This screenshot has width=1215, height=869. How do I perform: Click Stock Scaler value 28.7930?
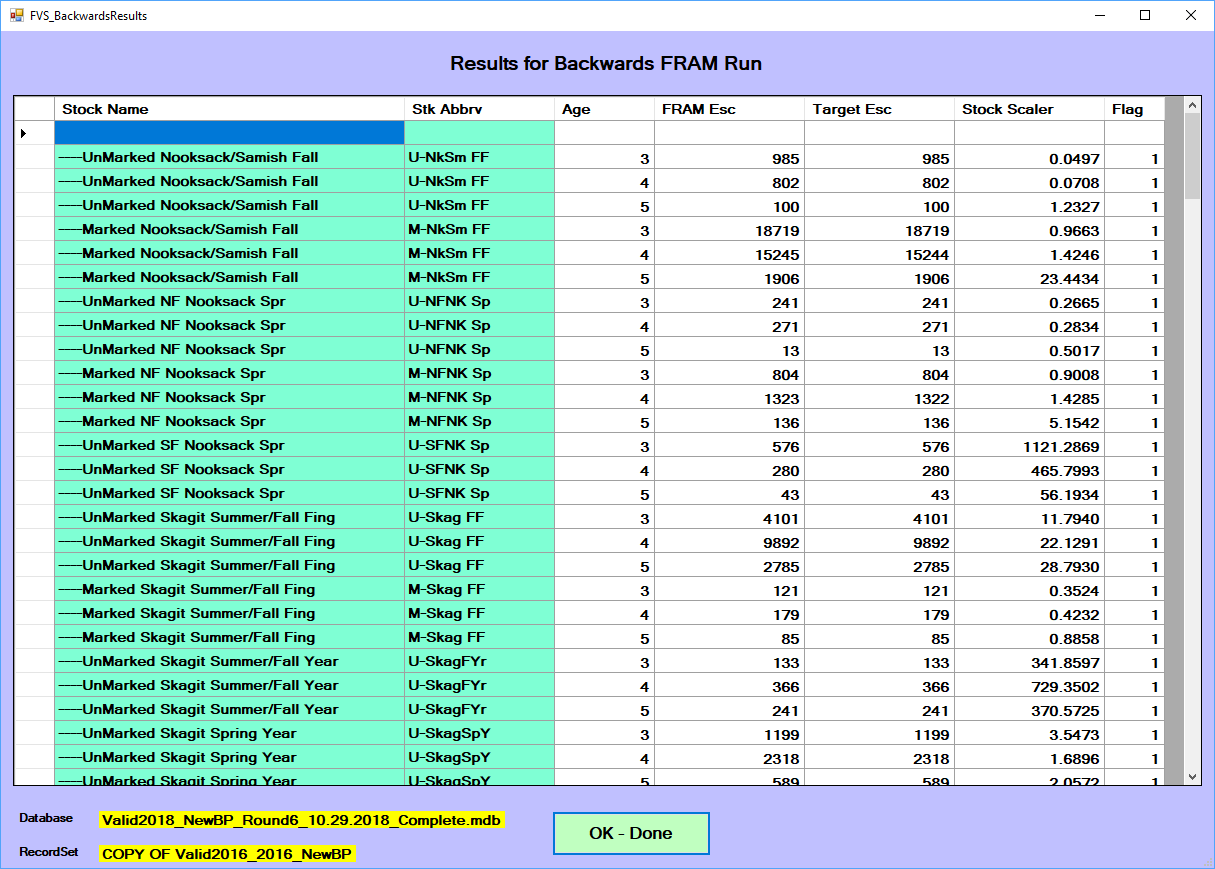(x=1069, y=566)
